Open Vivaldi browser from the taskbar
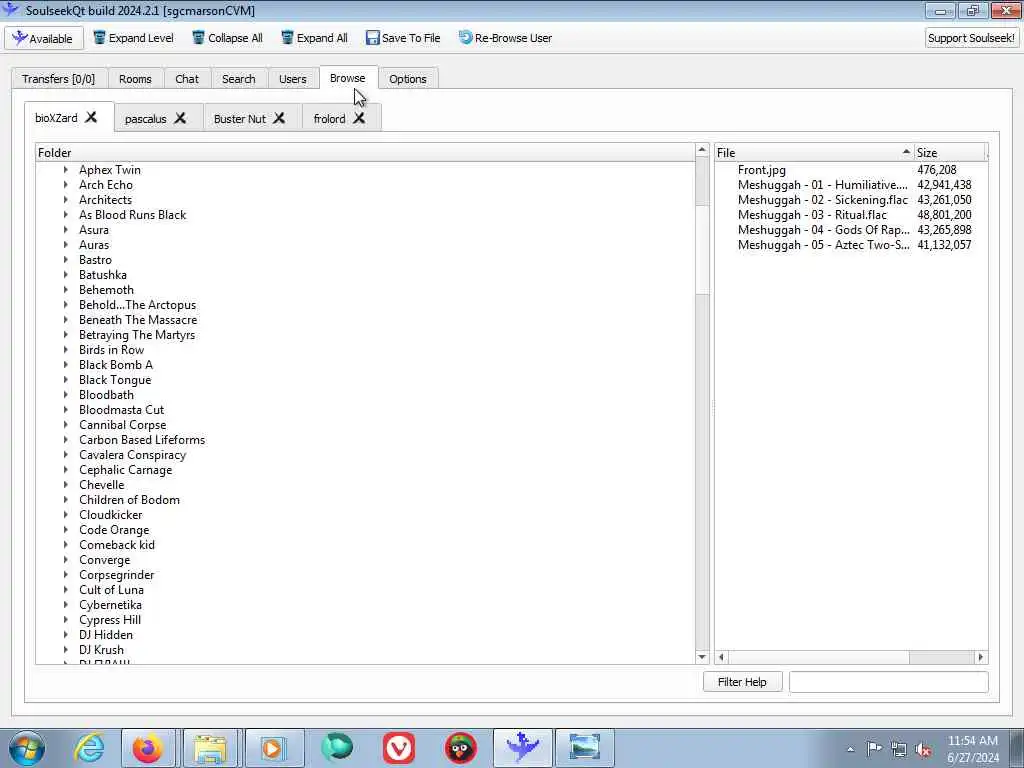The image size is (1024, 768). [398, 748]
